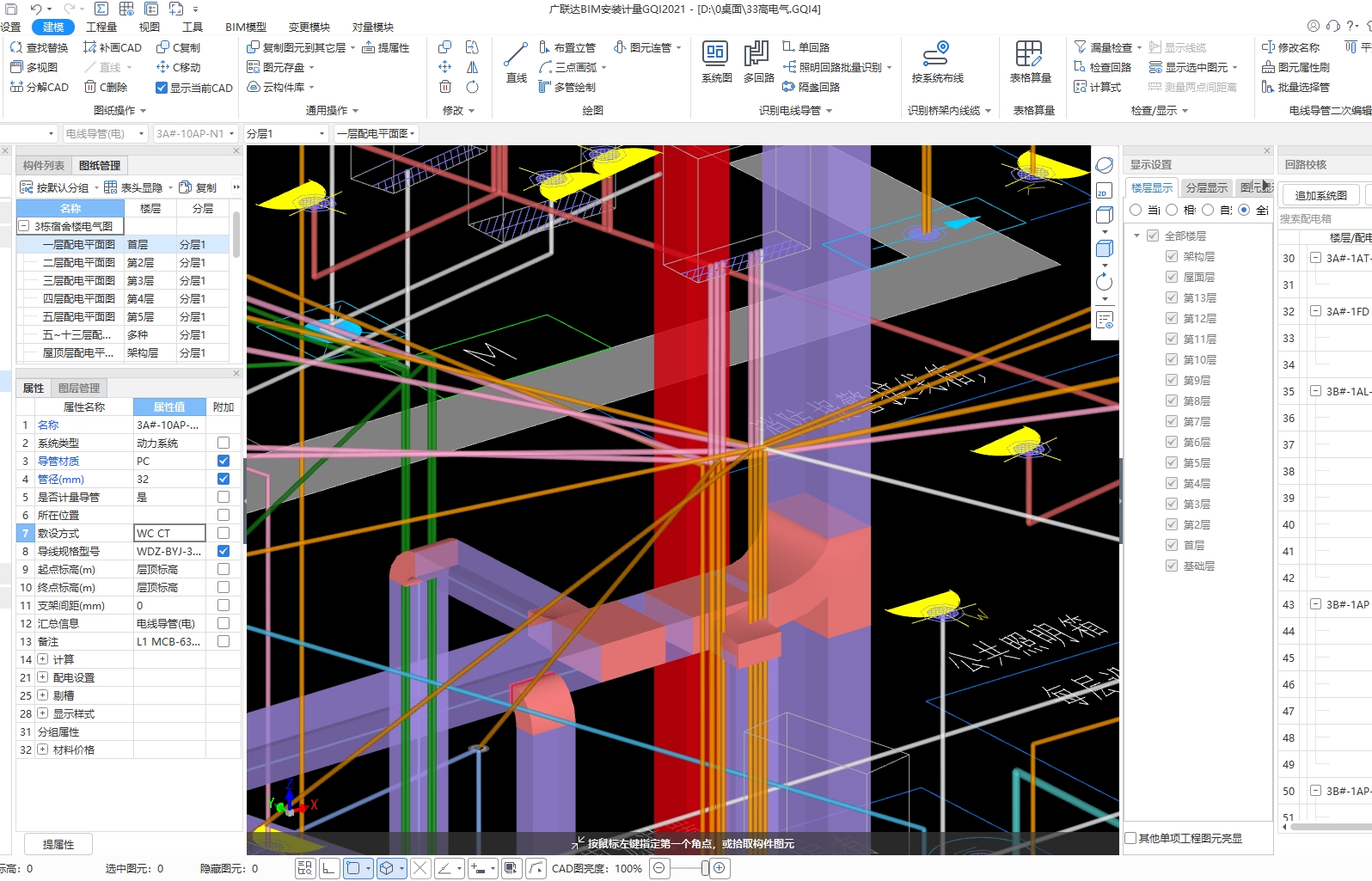Select the 多管绘制 tool

pyautogui.click(x=567, y=87)
